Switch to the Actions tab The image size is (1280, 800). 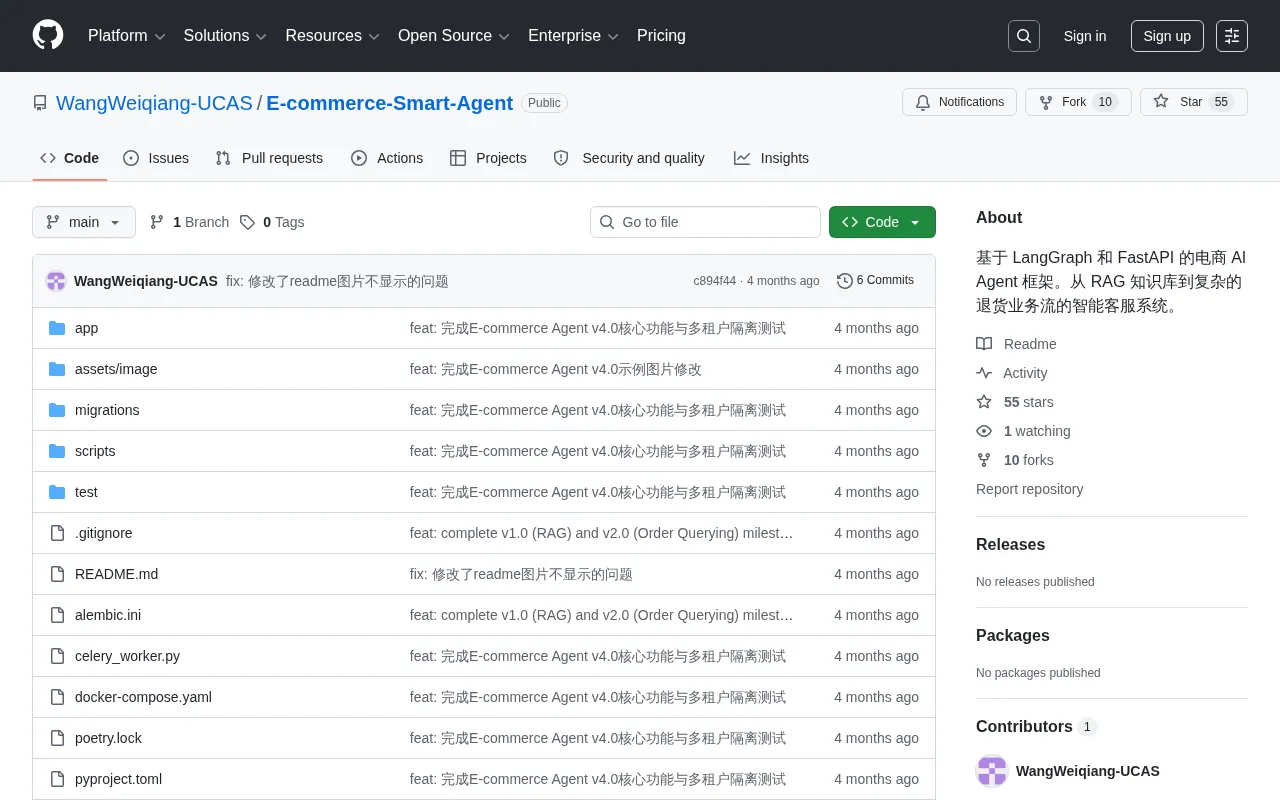pos(387,158)
